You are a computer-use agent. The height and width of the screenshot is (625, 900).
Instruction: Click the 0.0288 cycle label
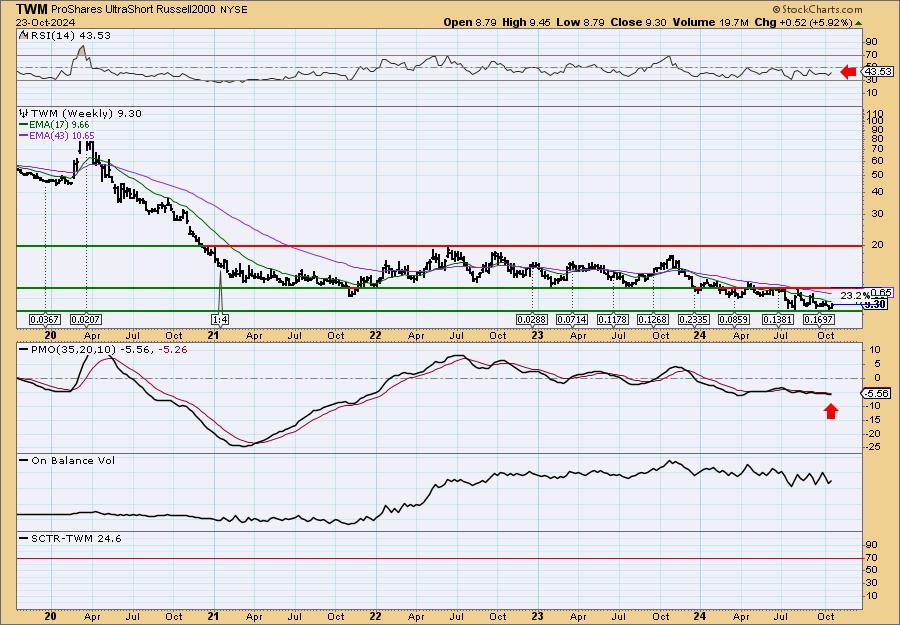coord(532,319)
